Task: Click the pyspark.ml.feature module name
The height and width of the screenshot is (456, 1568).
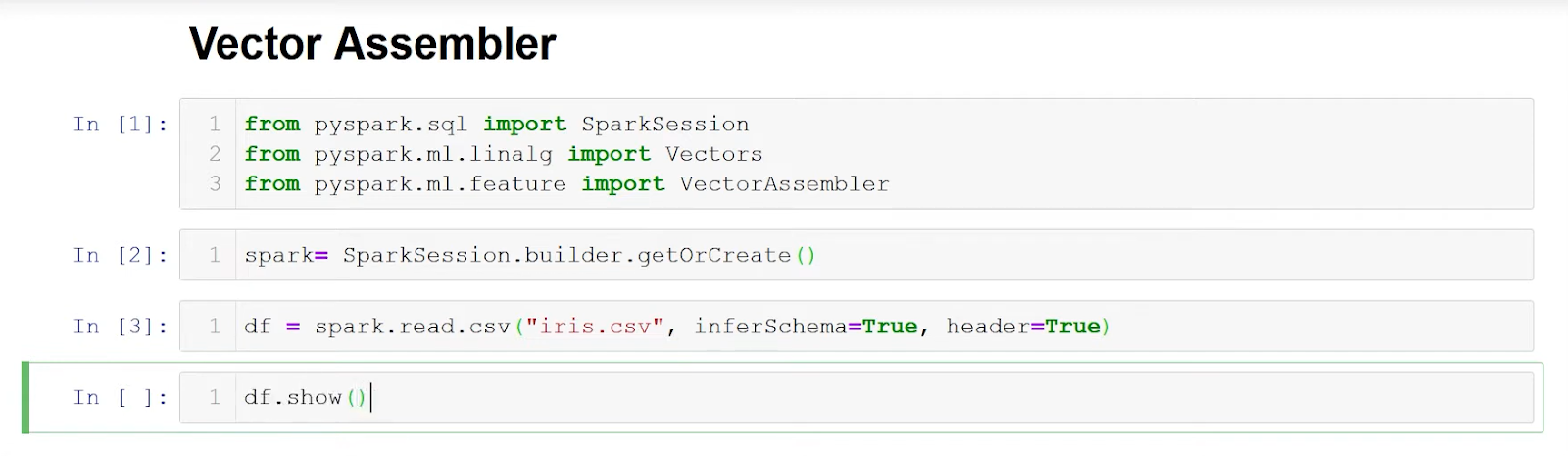Action: (440, 183)
